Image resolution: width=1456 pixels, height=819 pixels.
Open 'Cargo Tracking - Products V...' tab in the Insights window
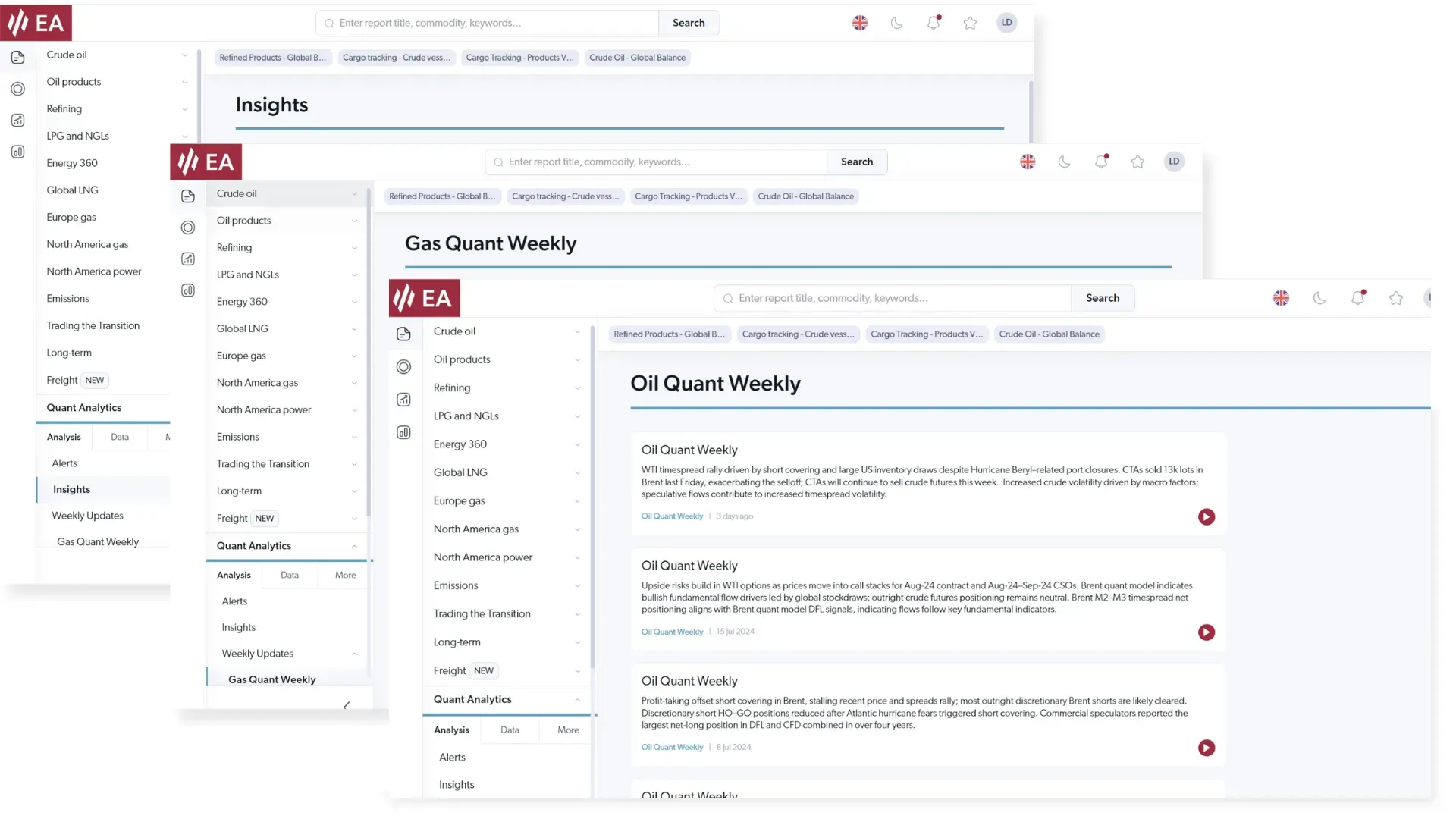tap(519, 58)
